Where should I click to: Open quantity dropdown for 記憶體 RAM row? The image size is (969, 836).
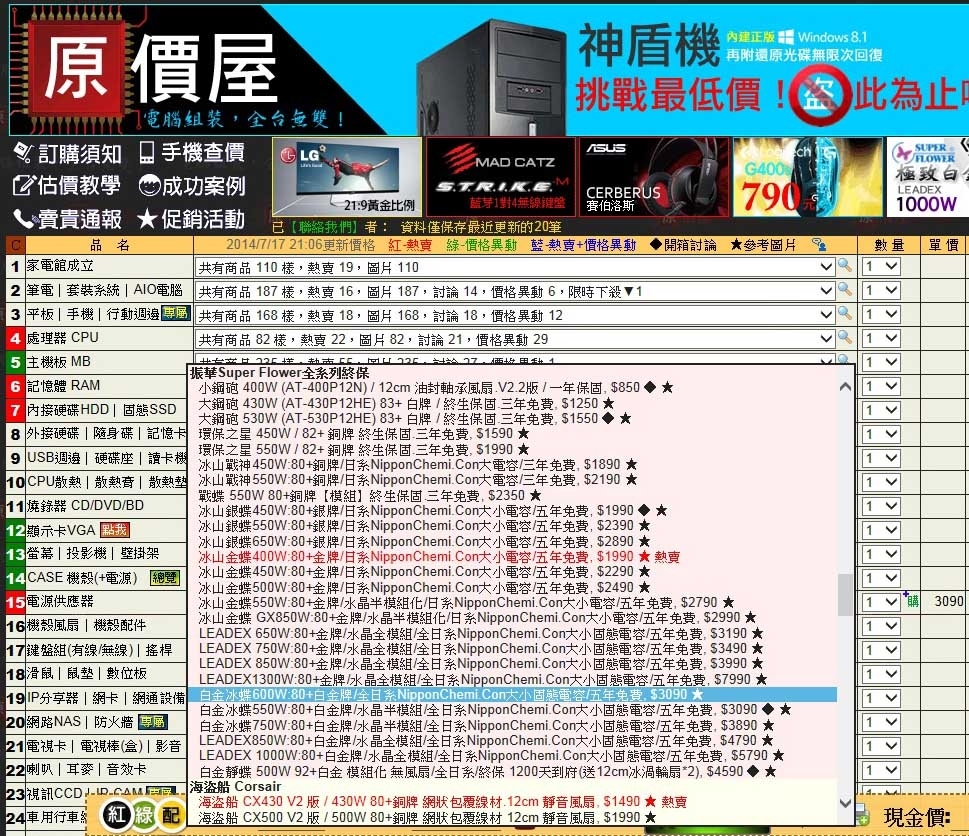tap(881, 386)
